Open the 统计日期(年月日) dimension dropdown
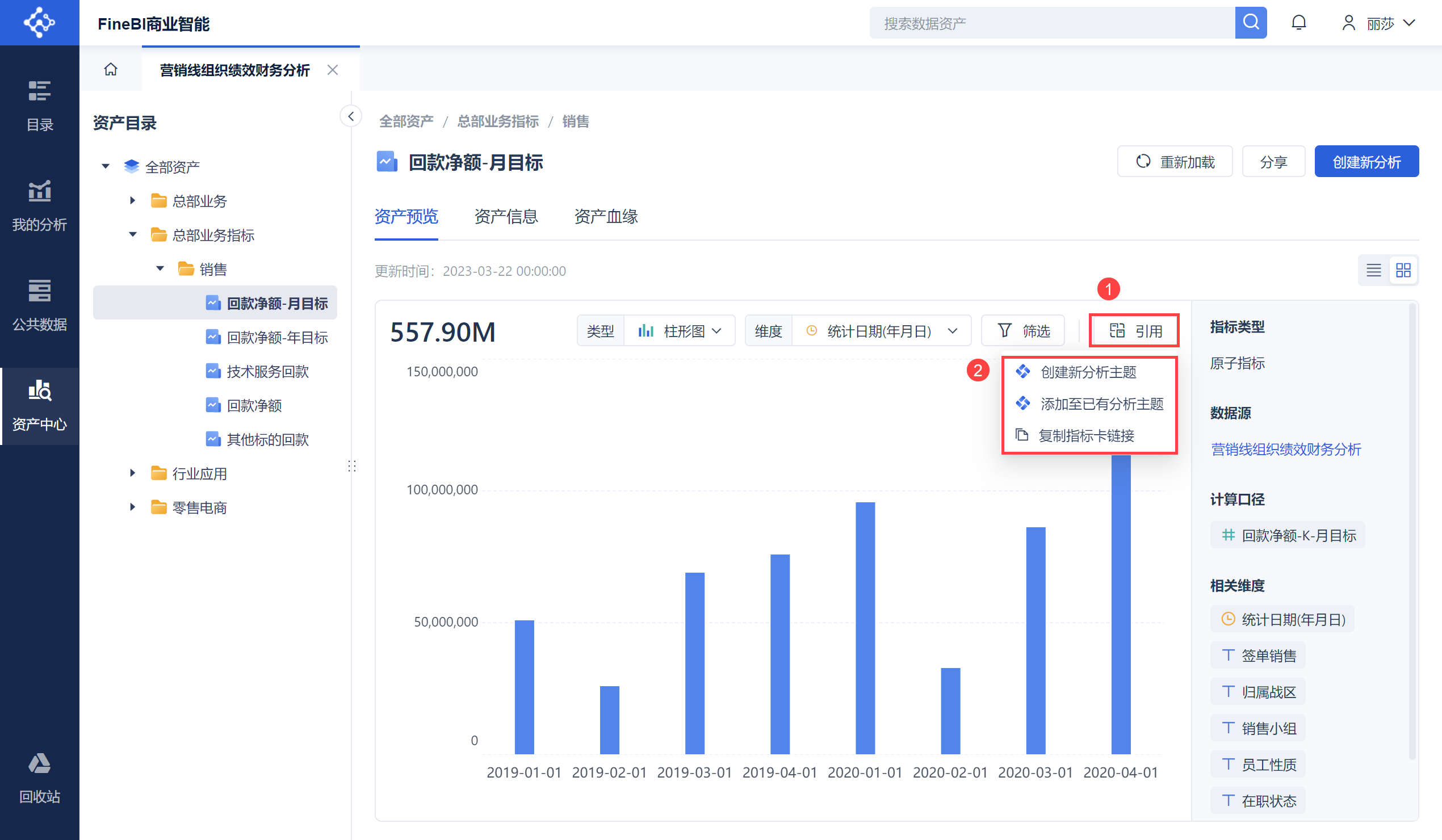 tap(881, 331)
